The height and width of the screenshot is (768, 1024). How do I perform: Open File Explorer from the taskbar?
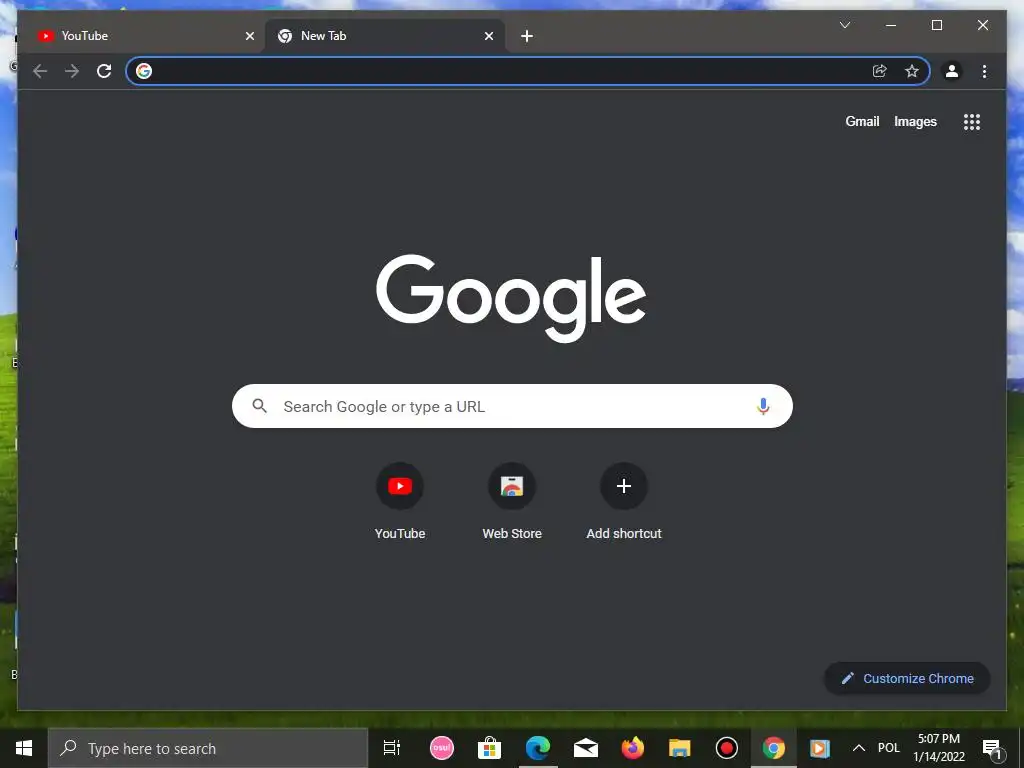point(680,748)
